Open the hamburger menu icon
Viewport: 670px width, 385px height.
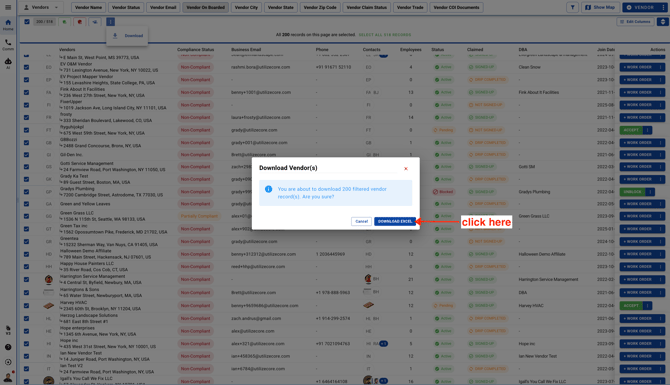(x=8, y=7)
